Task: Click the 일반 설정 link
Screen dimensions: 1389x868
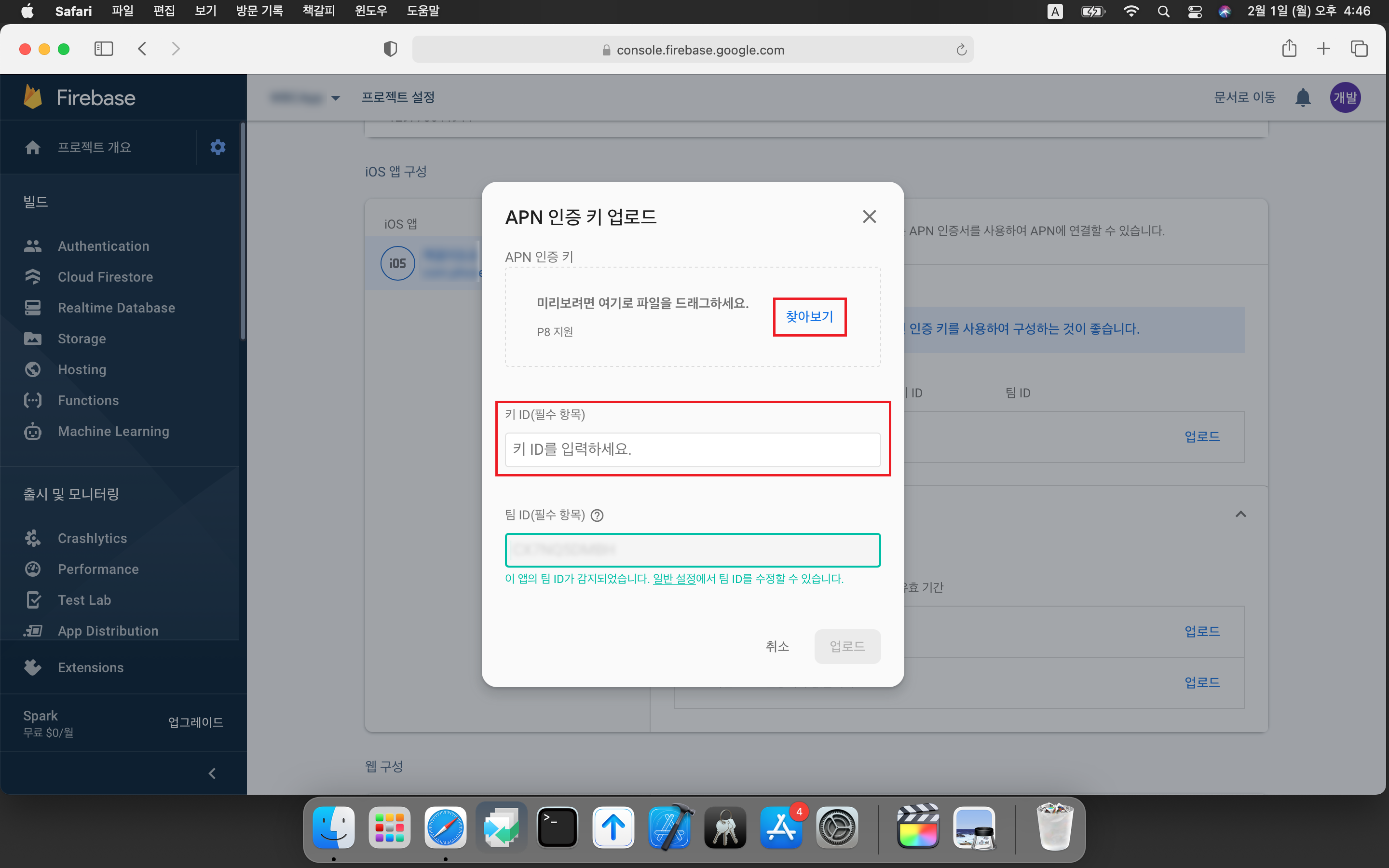Action: (674, 579)
